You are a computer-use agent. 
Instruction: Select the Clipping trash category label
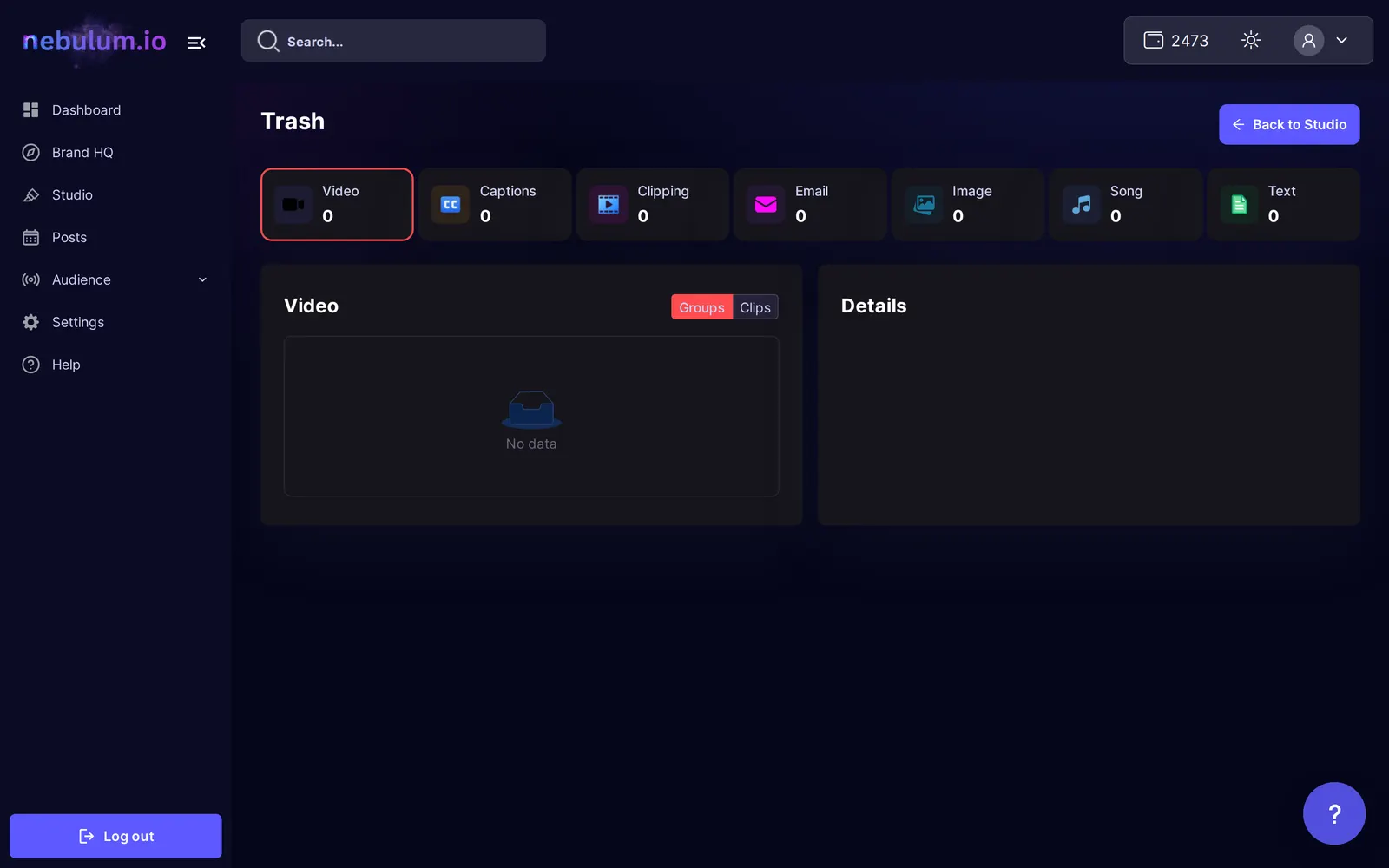(x=663, y=191)
